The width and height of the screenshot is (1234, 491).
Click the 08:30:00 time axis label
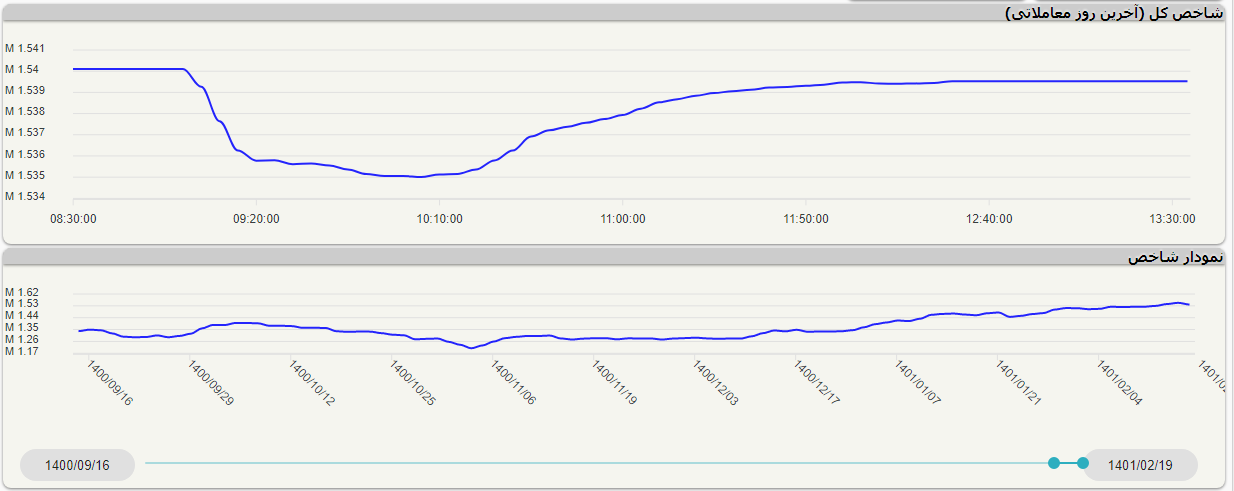point(74,218)
